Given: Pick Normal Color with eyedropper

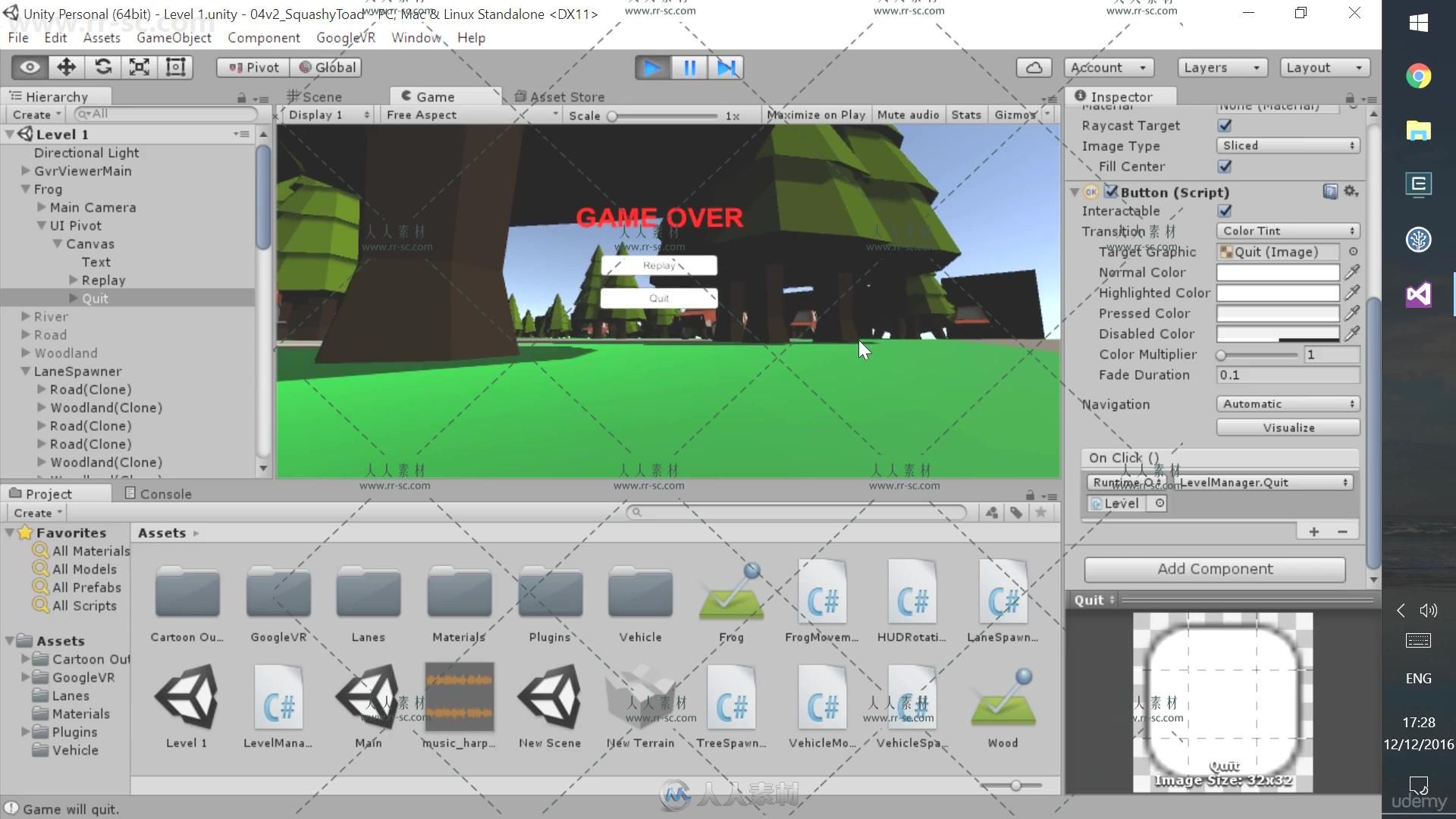Looking at the screenshot, I should (x=1351, y=272).
